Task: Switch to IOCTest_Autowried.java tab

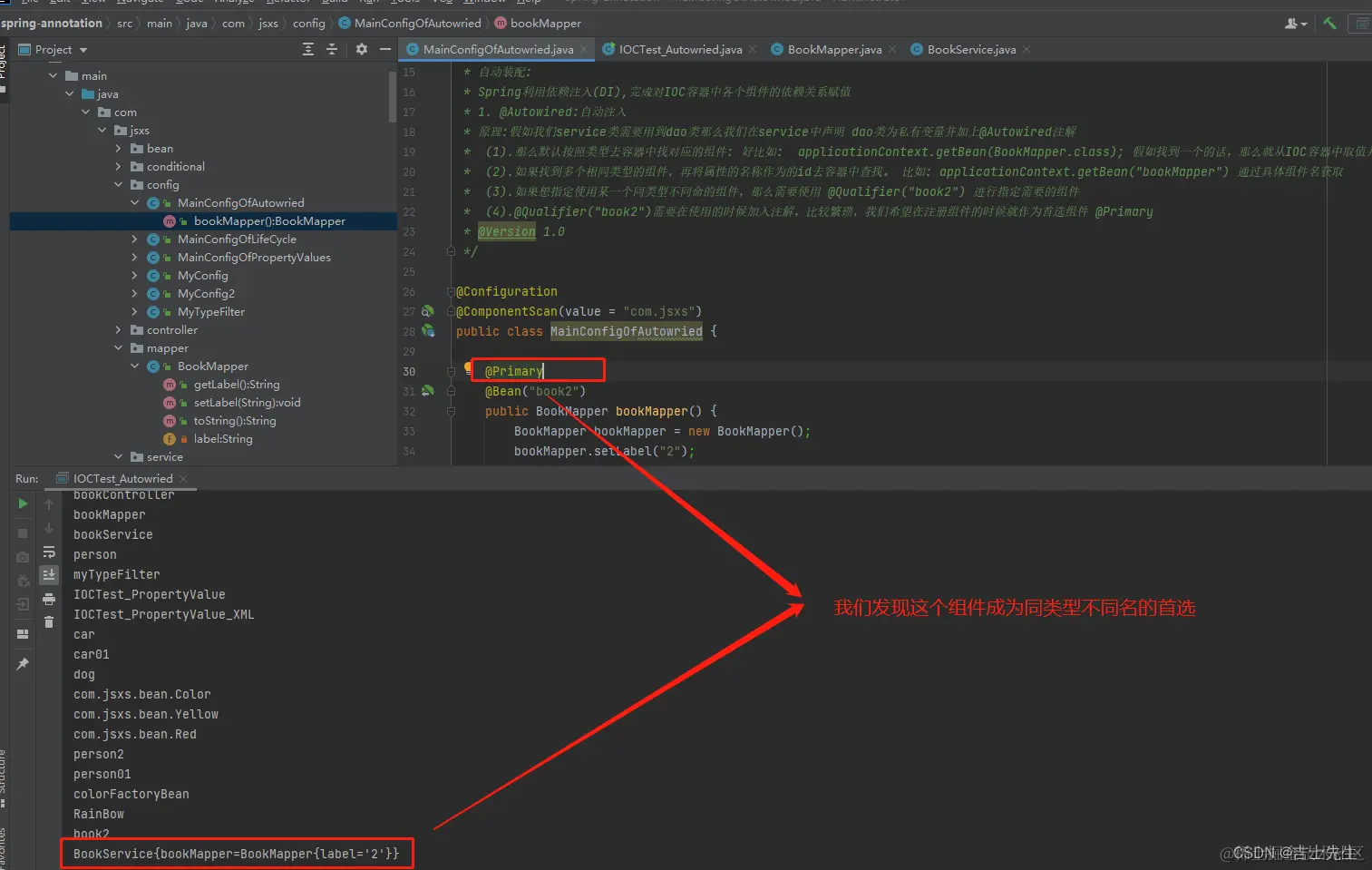Action: (680, 49)
